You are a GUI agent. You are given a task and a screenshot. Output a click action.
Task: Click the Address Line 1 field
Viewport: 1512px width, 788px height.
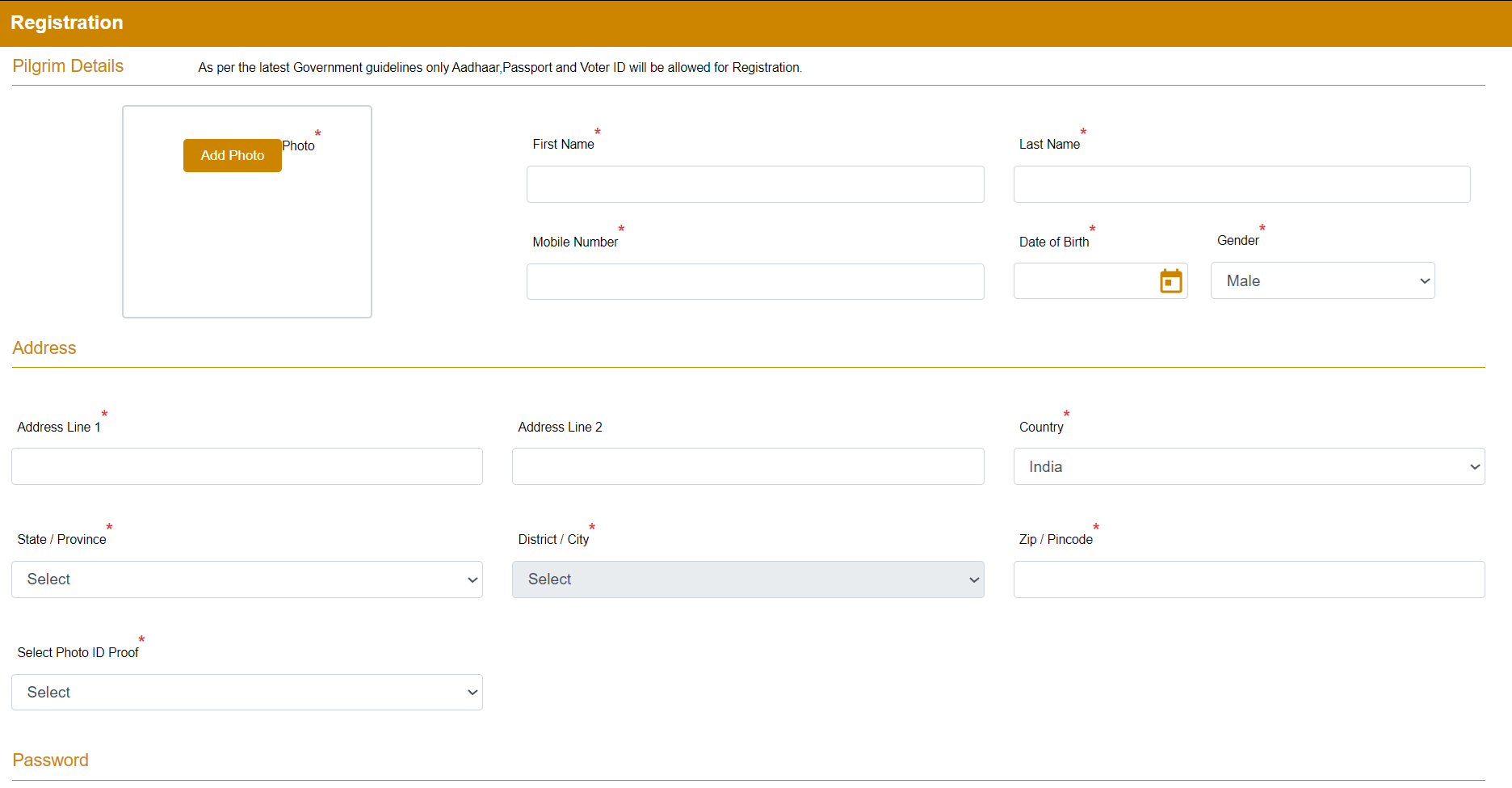(x=246, y=466)
